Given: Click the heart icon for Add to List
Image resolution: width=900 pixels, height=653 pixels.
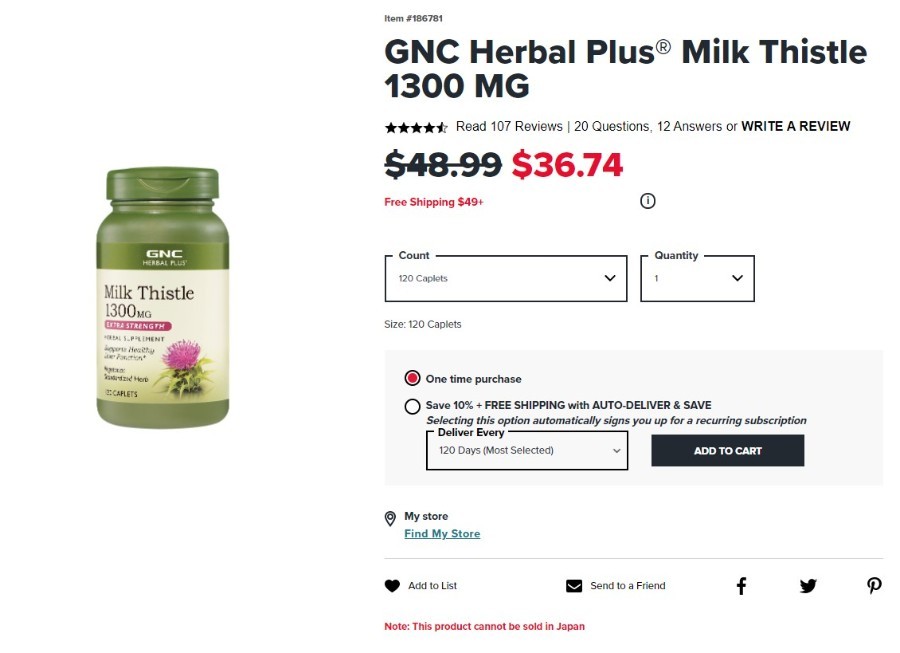Looking at the screenshot, I should (392, 586).
